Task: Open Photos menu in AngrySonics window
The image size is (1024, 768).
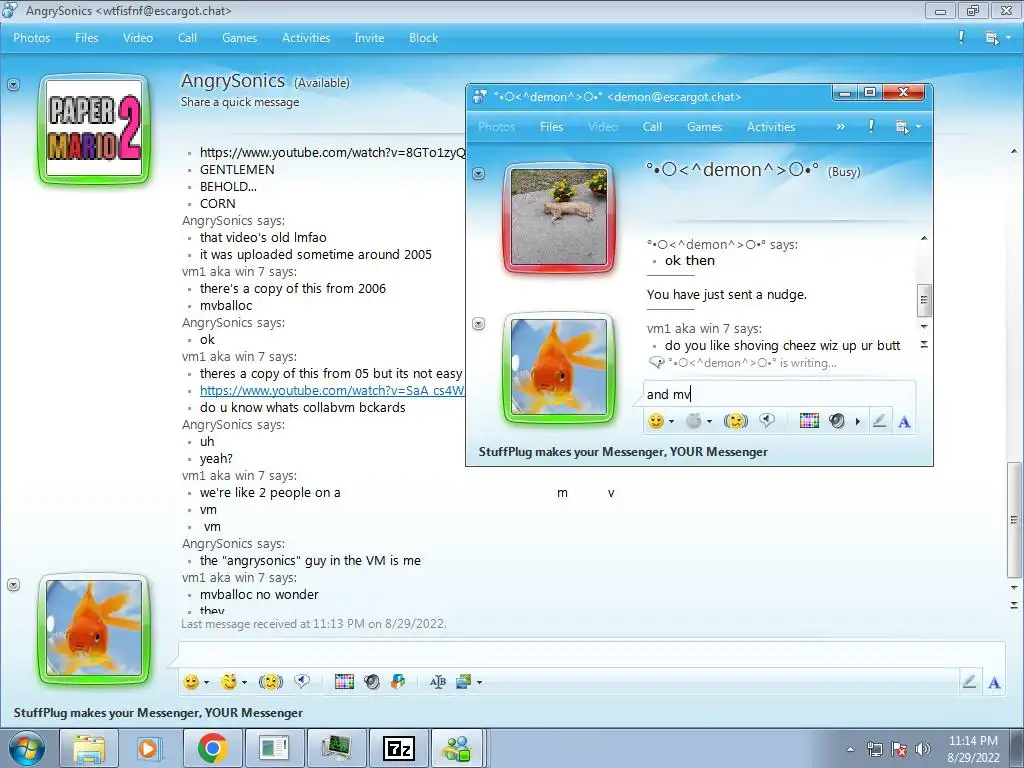Action: coord(31,38)
